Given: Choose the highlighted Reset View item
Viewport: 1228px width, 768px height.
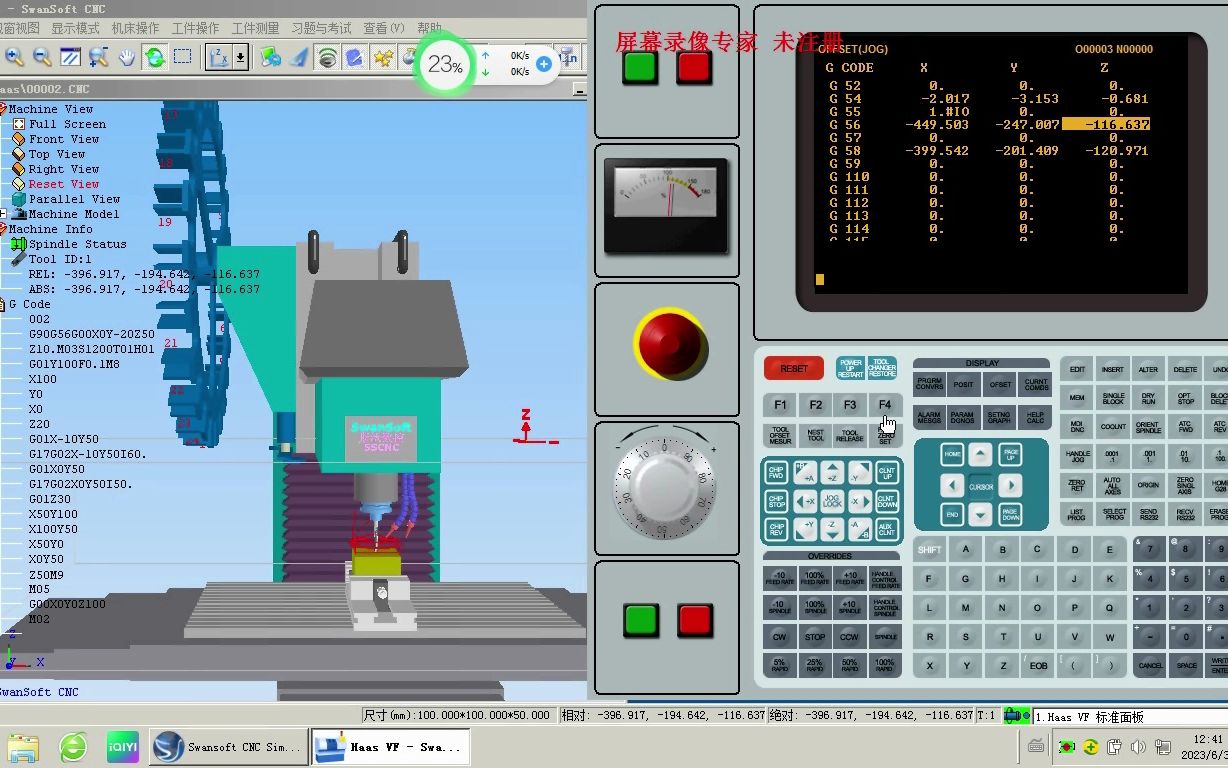Looking at the screenshot, I should [x=64, y=184].
